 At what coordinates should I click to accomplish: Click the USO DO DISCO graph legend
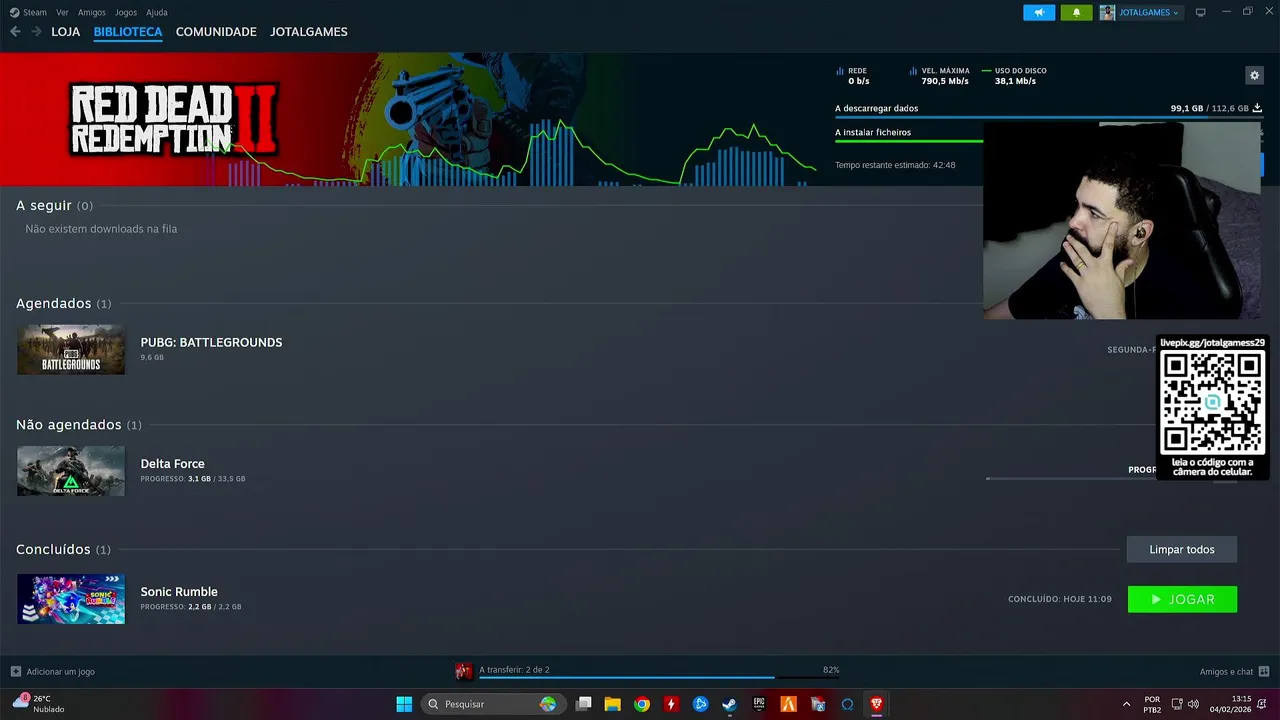pyautogui.click(x=1015, y=76)
